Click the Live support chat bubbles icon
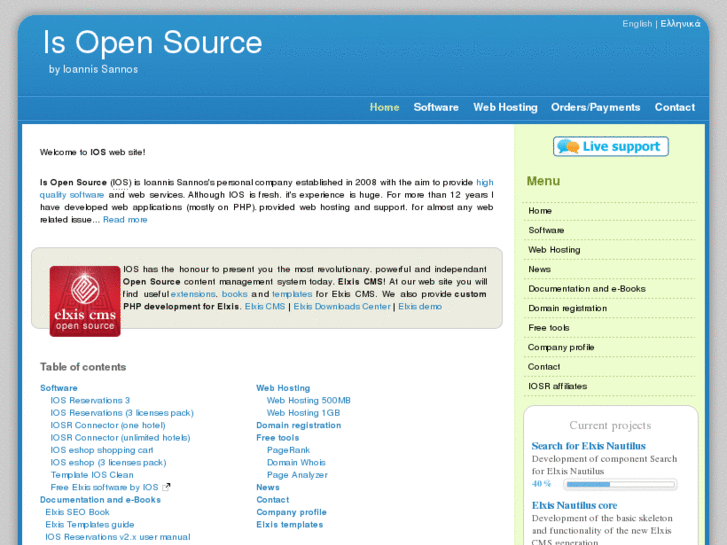The width and height of the screenshot is (727, 545). (x=568, y=147)
